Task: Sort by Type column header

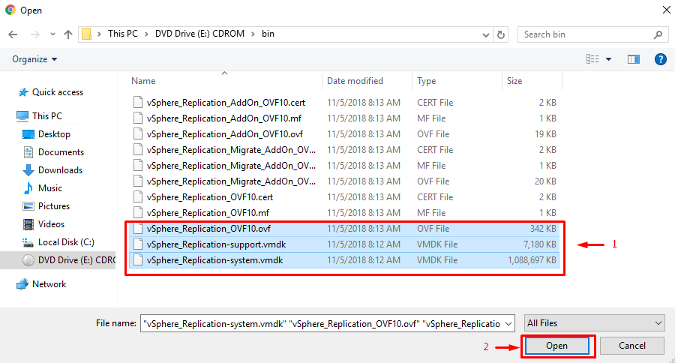Action: tap(426, 81)
